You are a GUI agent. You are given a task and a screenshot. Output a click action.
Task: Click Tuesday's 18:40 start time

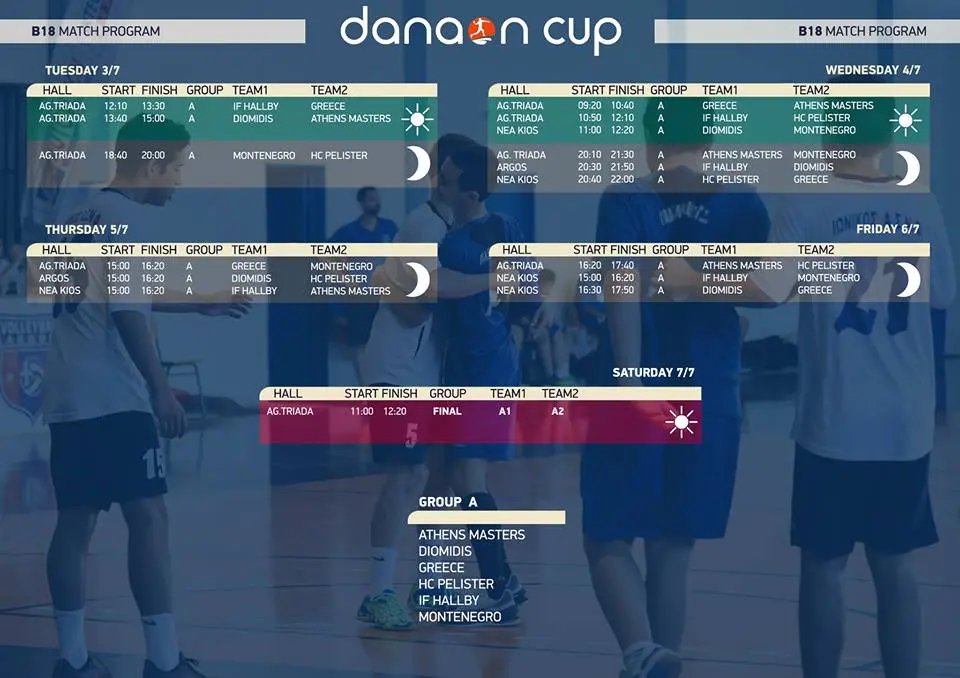click(115, 156)
